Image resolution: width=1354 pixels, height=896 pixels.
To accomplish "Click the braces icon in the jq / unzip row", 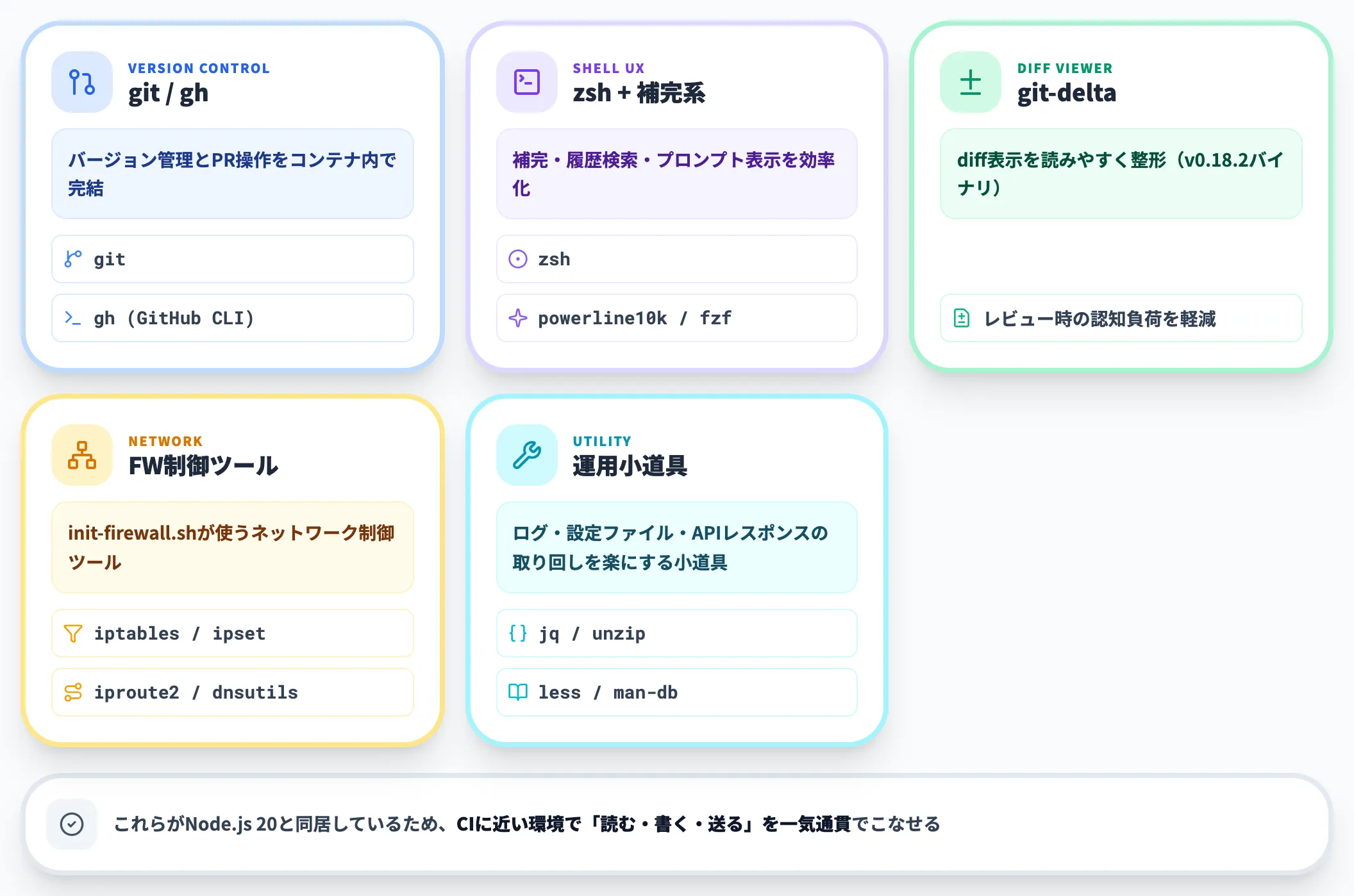I will tap(518, 633).
